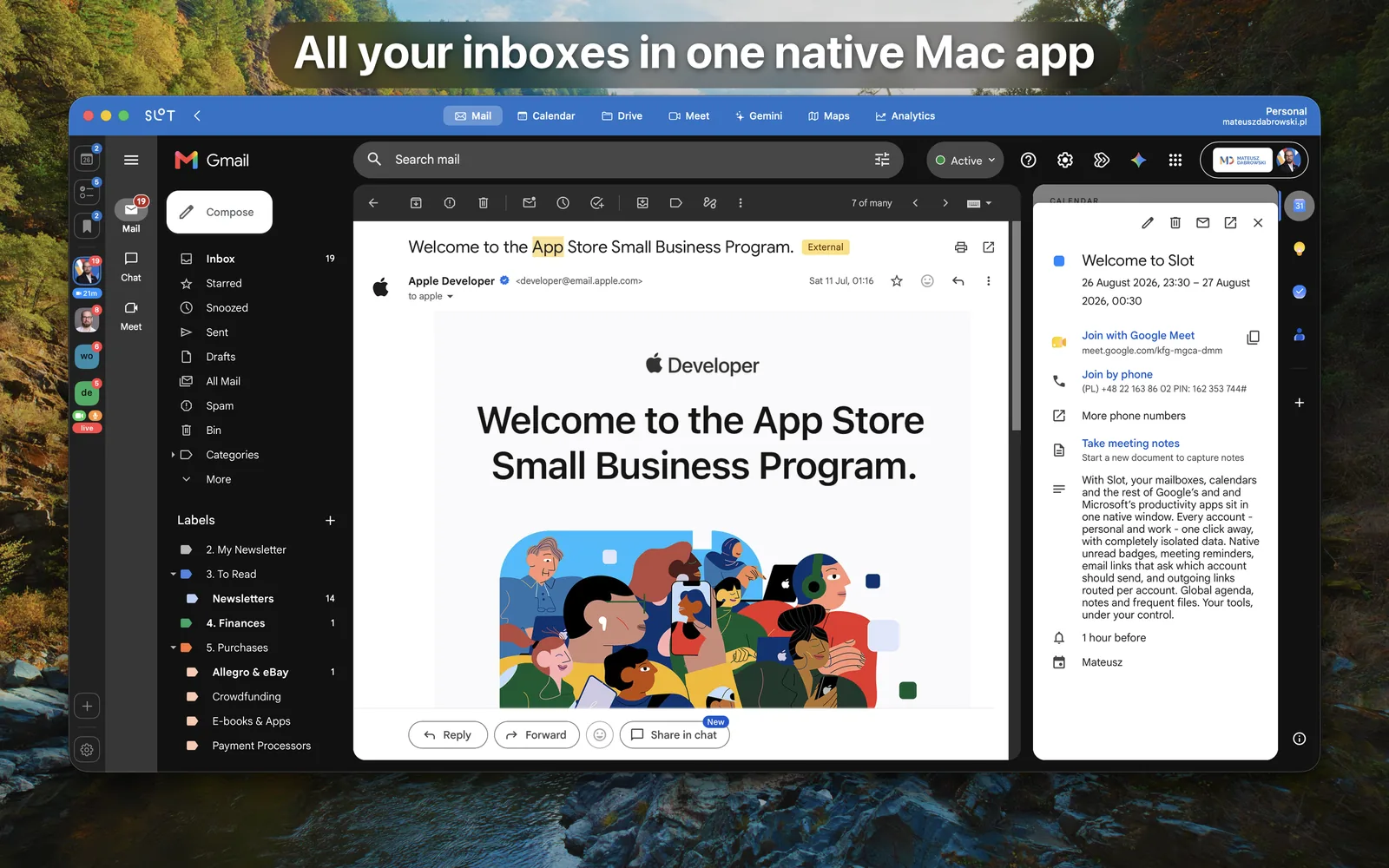Open the Slot tasks checklist icon with badge 5
This screenshot has height=868, width=1389.
[87, 192]
